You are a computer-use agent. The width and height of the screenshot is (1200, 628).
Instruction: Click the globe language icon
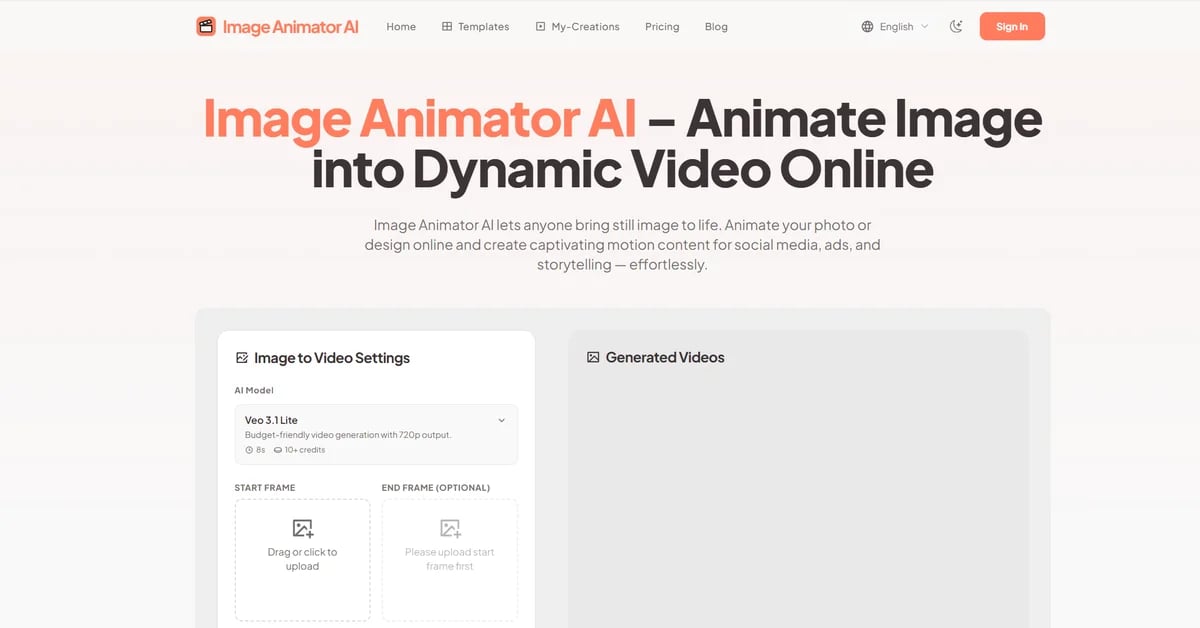pyautogui.click(x=867, y=27)
